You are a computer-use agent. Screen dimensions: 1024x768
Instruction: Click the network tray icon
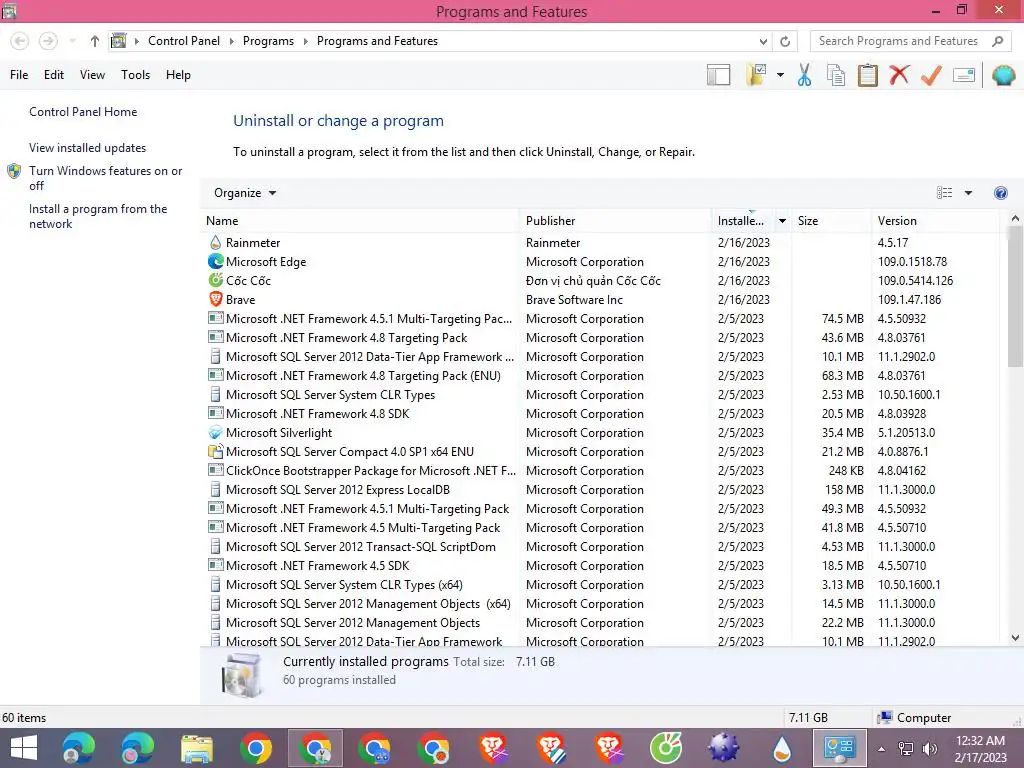[x=906, y=749]
